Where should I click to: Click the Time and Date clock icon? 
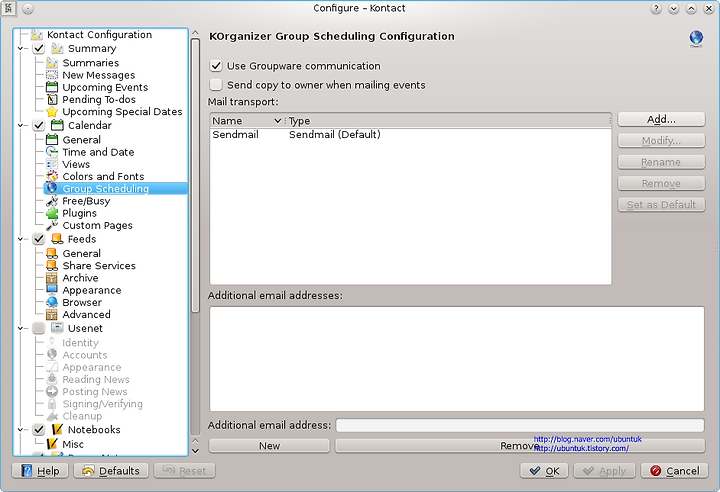pyautogui.click(x=52, y=152)
